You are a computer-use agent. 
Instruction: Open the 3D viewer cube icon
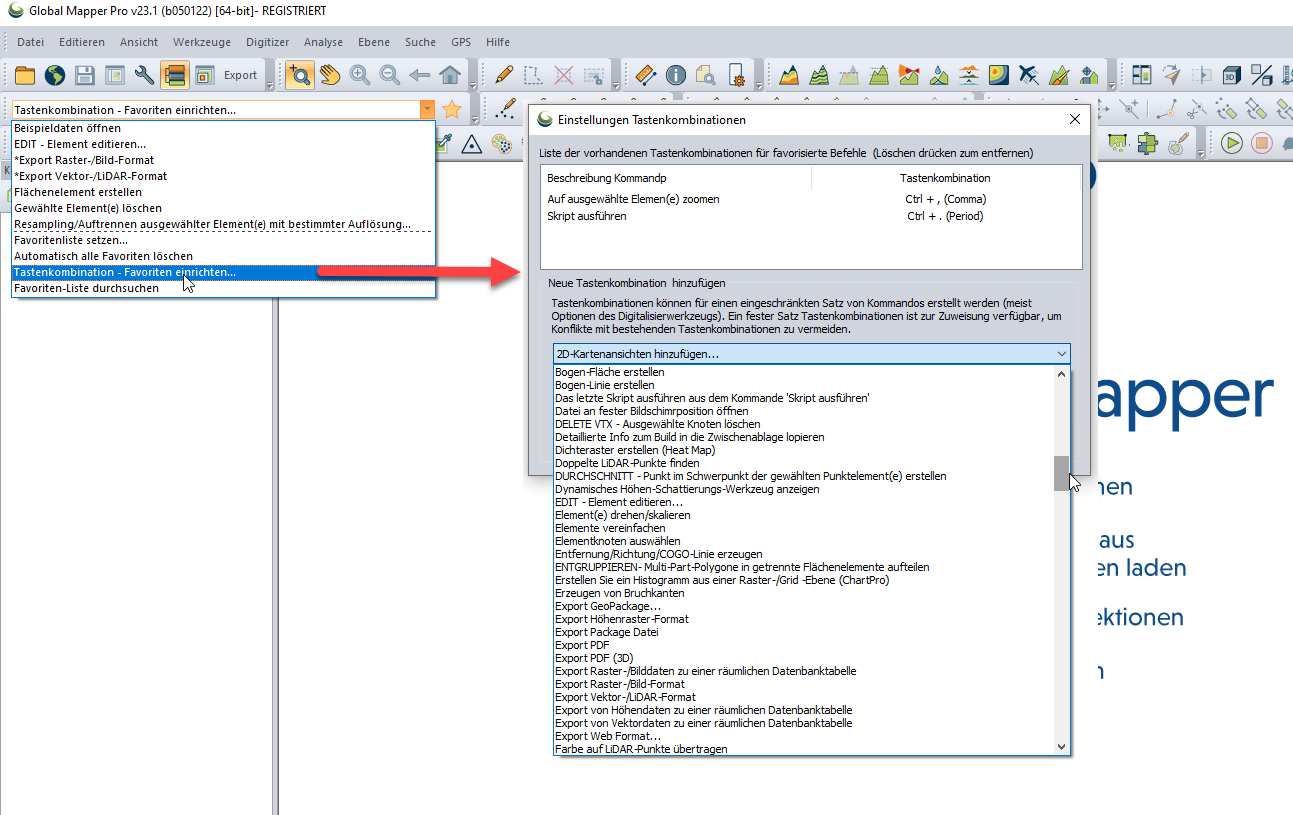[x=1230, y=75]
